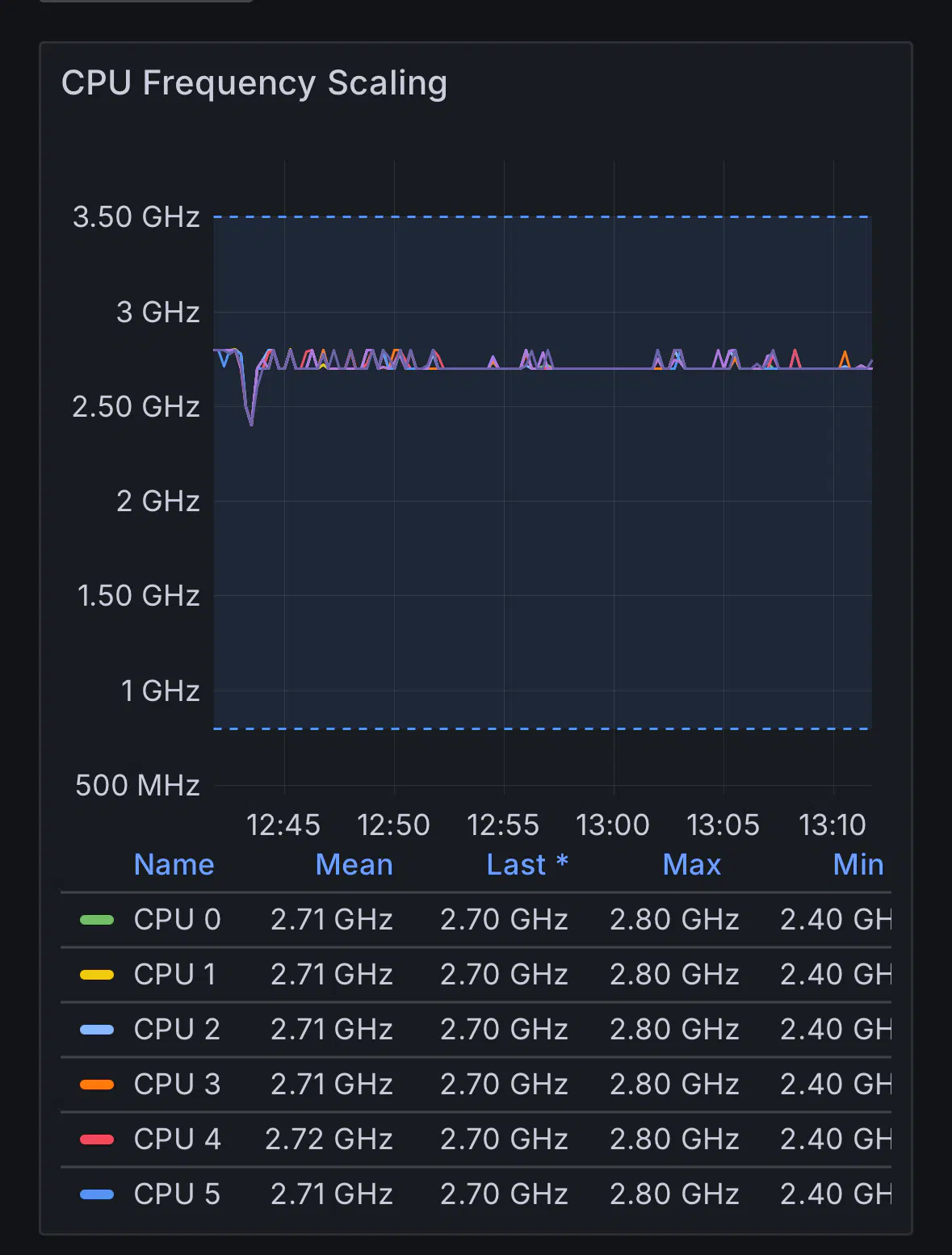Open the CPU 4 red color swatch

click(x=97, y=1140)
